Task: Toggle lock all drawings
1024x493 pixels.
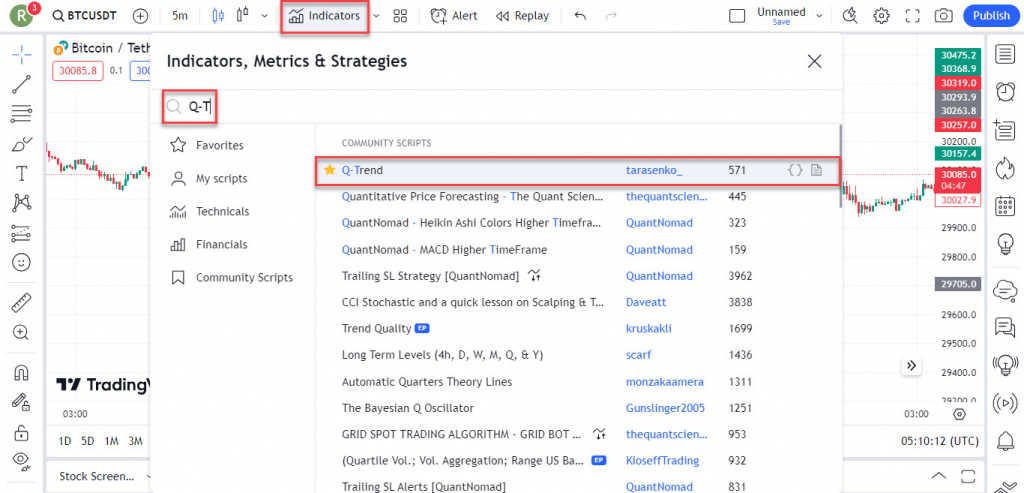Action: pos(22,432)
